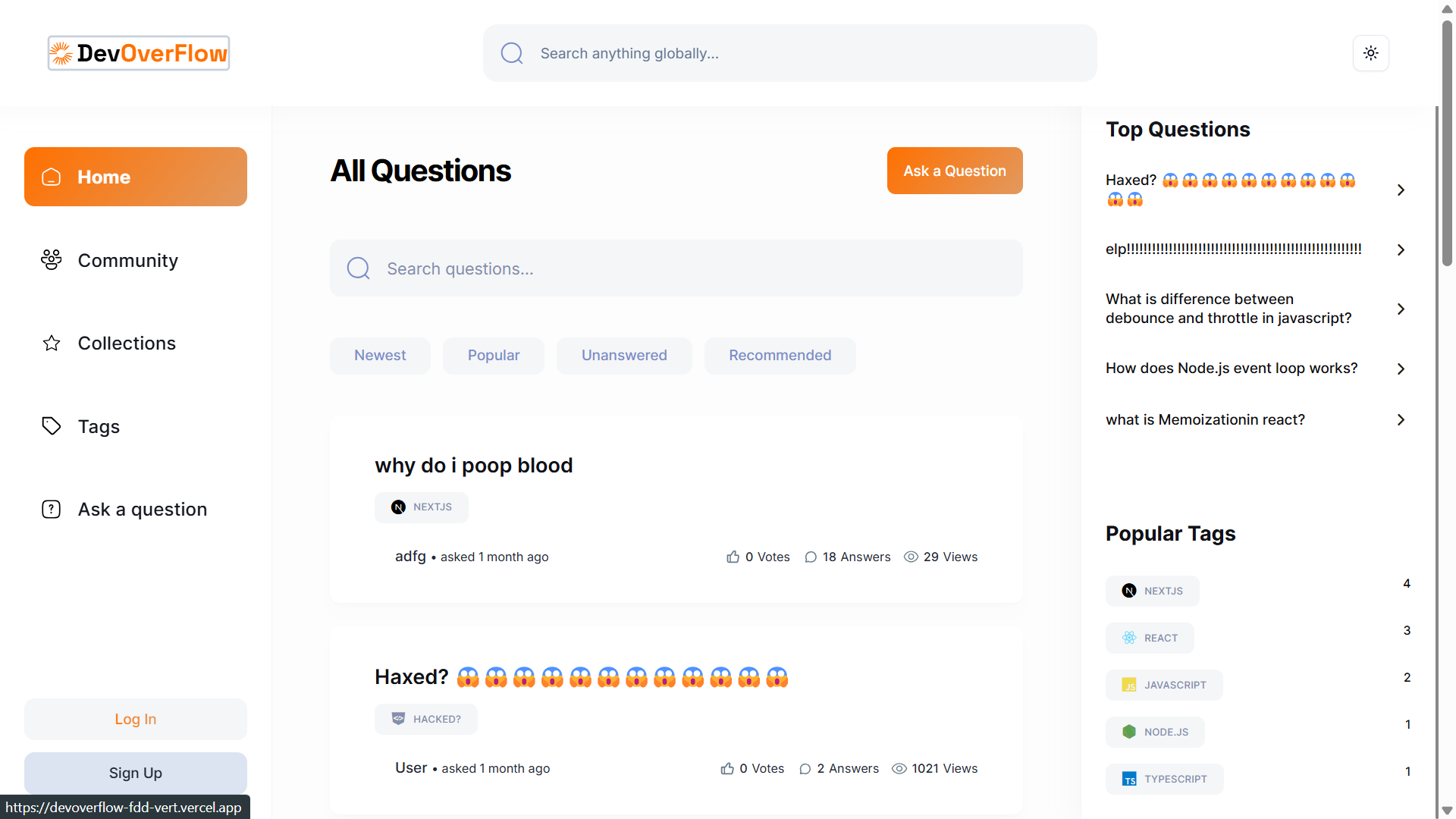This screenshot has width=1456, height=819.
Task: Click the React atom icon on the REACT tag
Action: click(x=1129, y=638)
